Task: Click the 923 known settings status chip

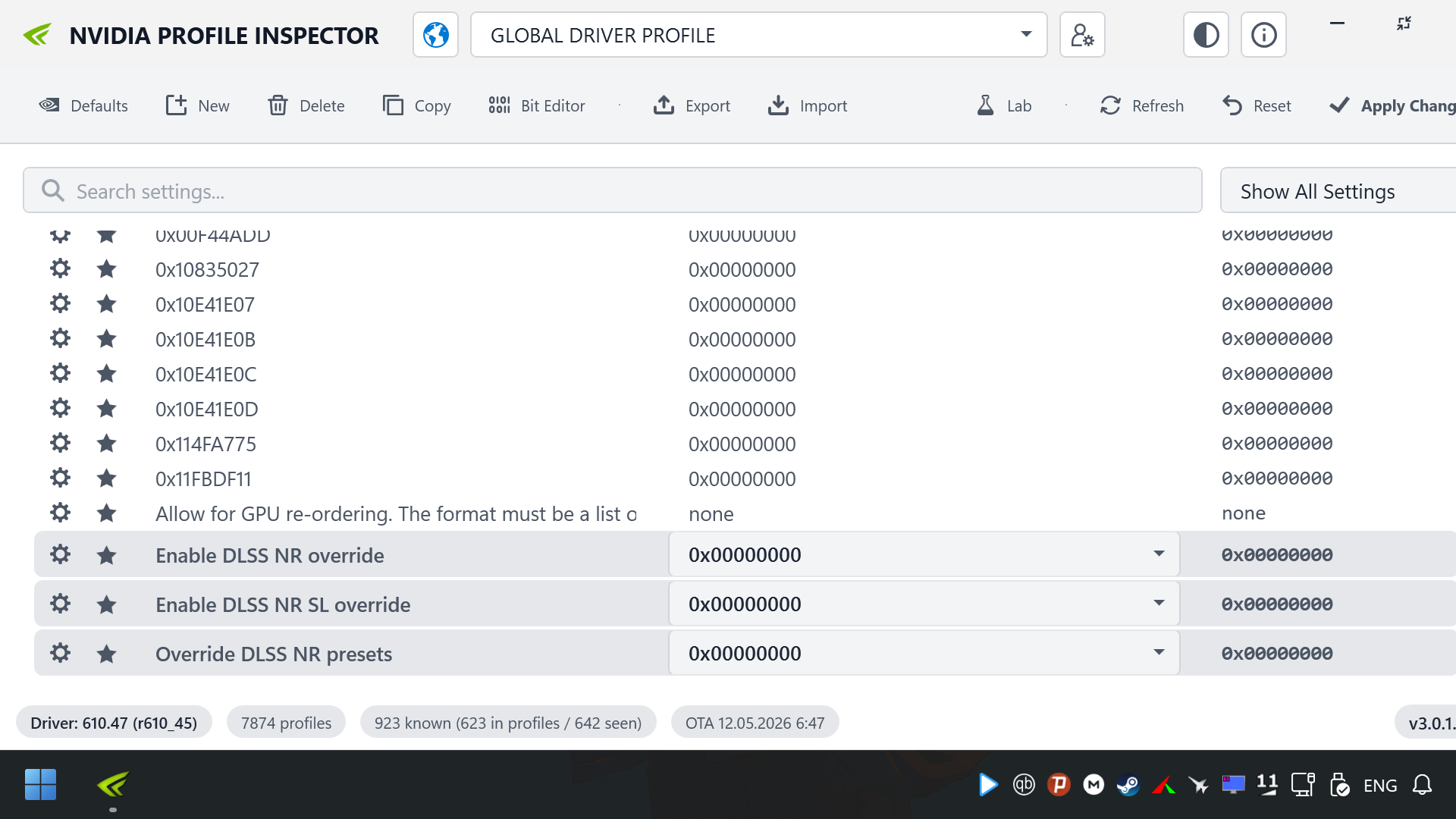Action: tap(508, 723)
